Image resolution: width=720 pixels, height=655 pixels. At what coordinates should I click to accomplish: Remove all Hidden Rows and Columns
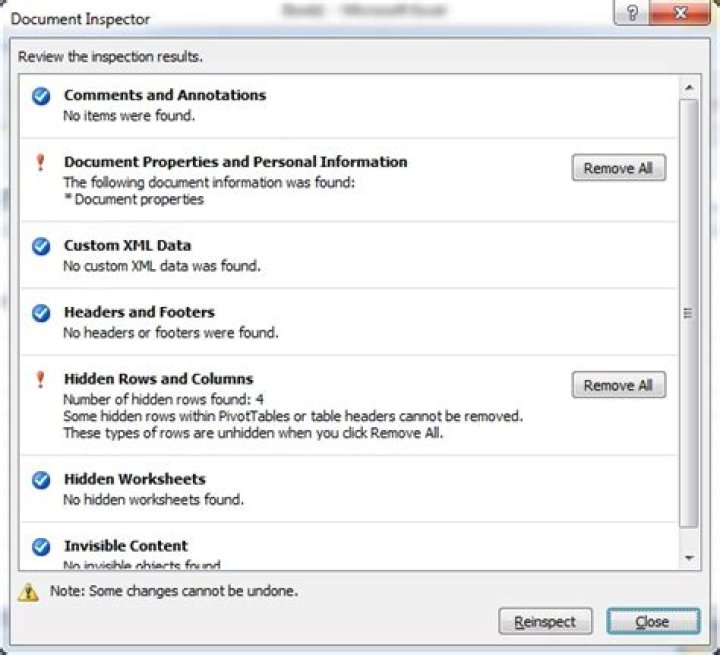pyautogui.click(x=619, y=385)
